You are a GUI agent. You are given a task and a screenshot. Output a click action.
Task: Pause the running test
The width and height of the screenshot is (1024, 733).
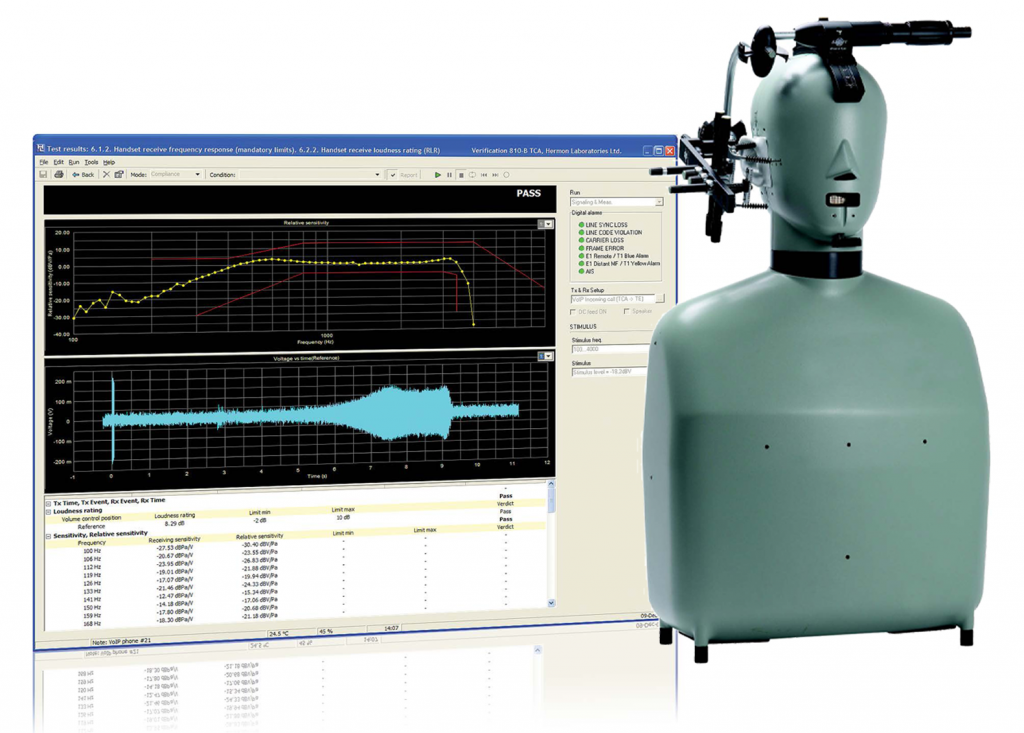coord(449,174)
